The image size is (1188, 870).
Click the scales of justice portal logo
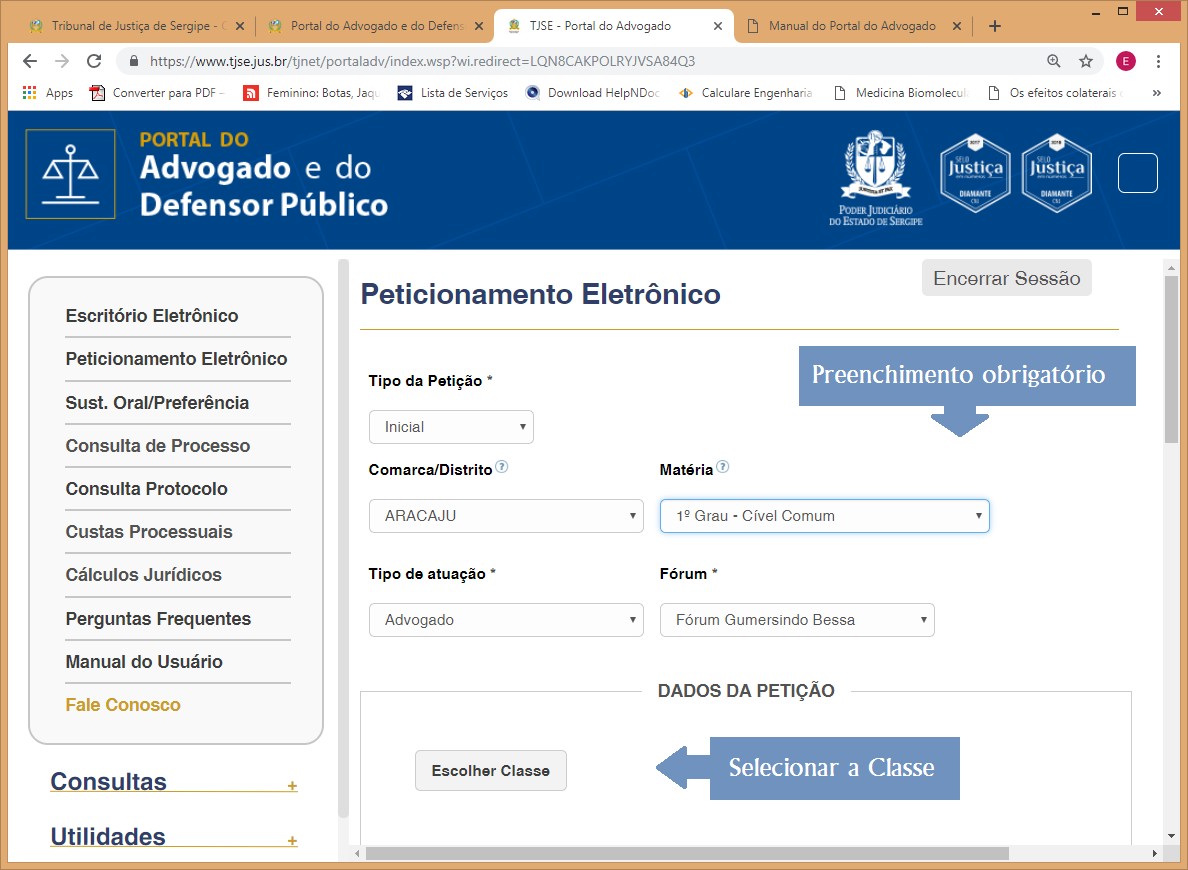click(x=70, y=174)
